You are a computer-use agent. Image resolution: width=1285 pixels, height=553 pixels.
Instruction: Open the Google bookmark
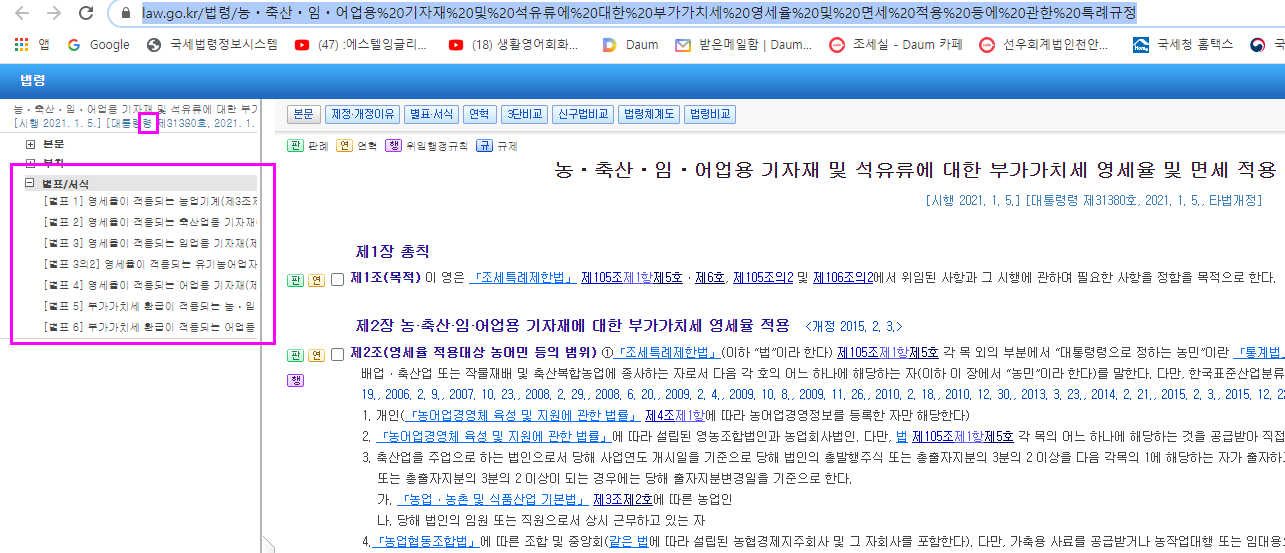click(98, 44)
